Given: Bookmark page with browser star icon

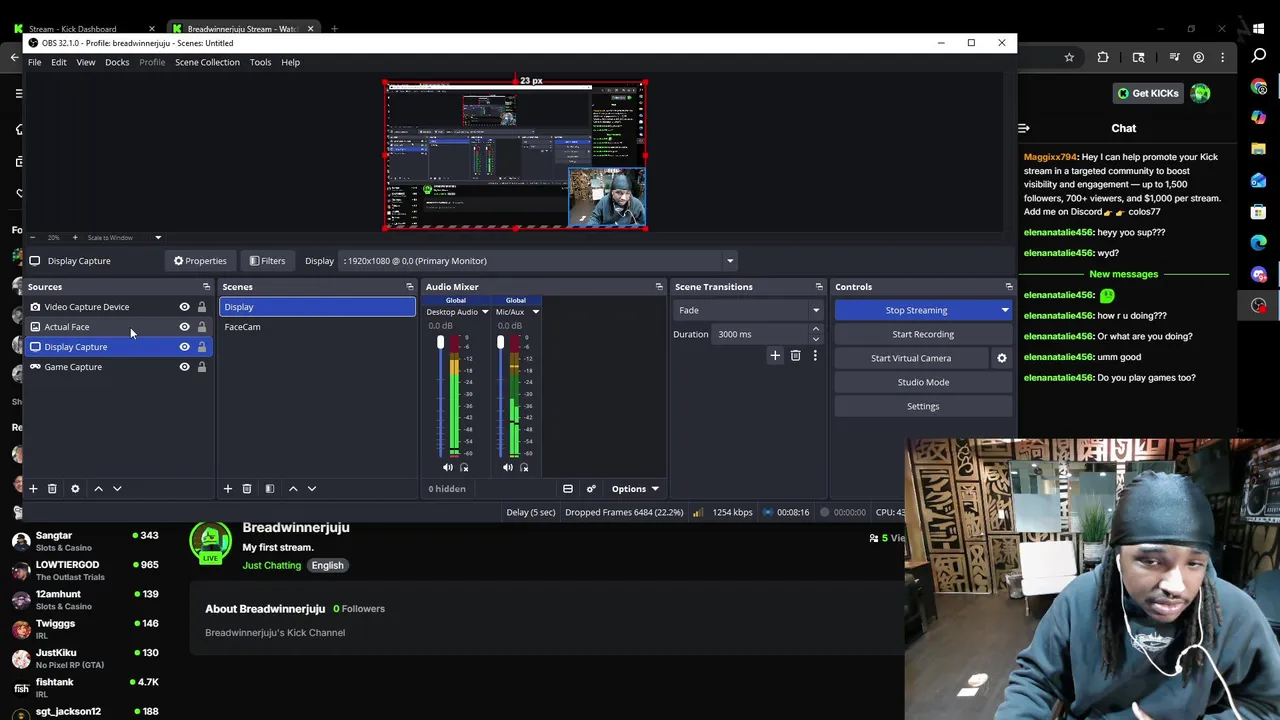Looking at the screenshot, I should point(1069,57).
